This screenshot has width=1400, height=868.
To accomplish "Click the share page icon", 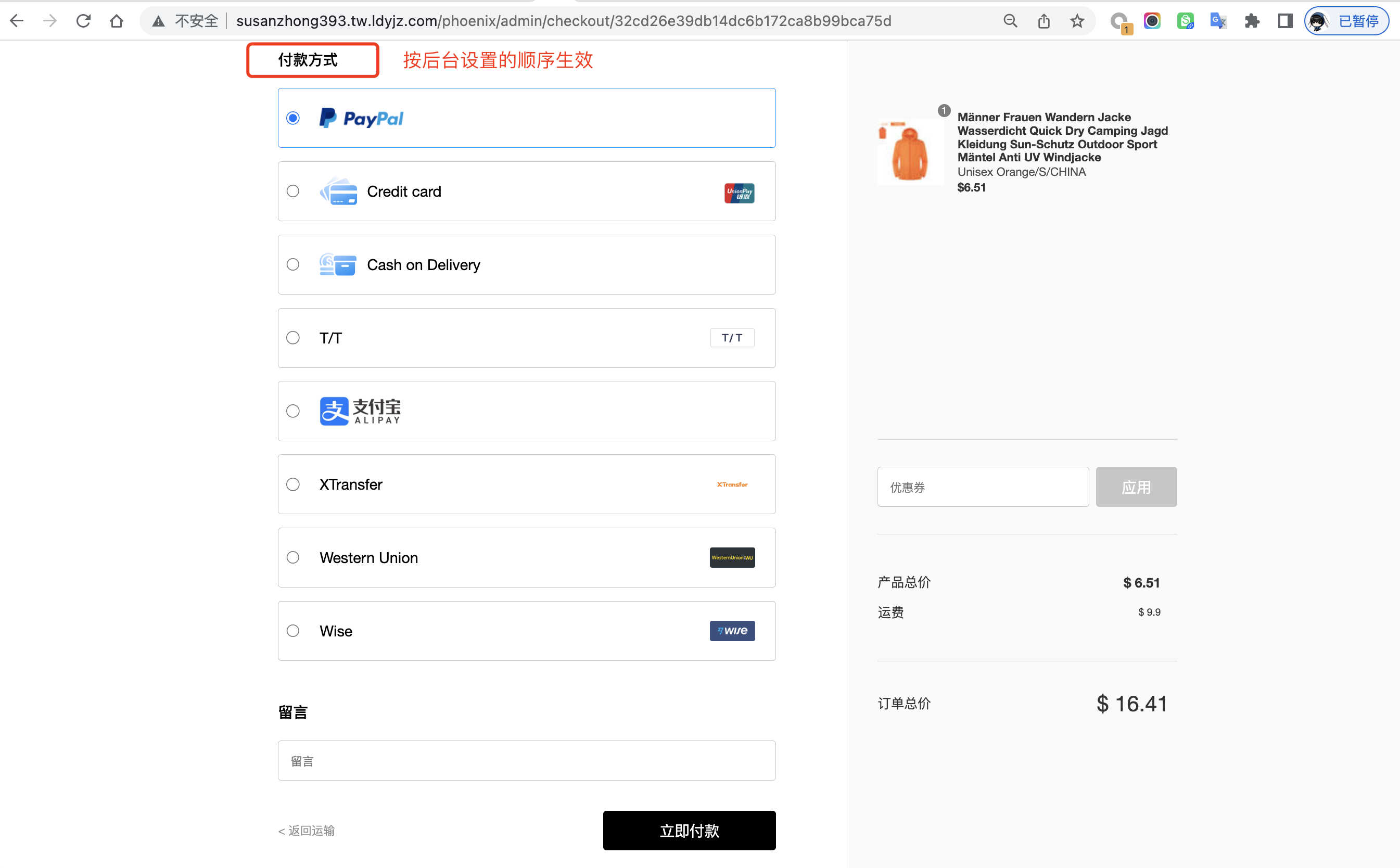I will click(x=1043, y=21).
